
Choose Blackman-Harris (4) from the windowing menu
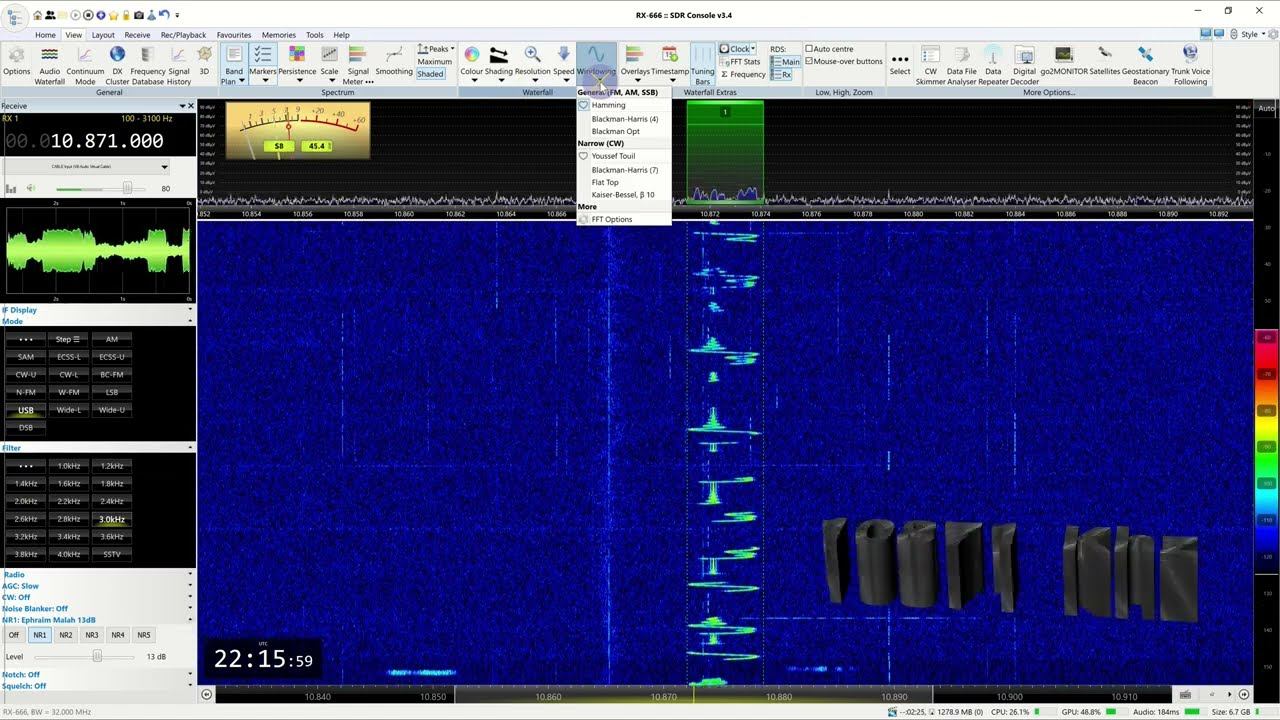click(x=624, y=119)
